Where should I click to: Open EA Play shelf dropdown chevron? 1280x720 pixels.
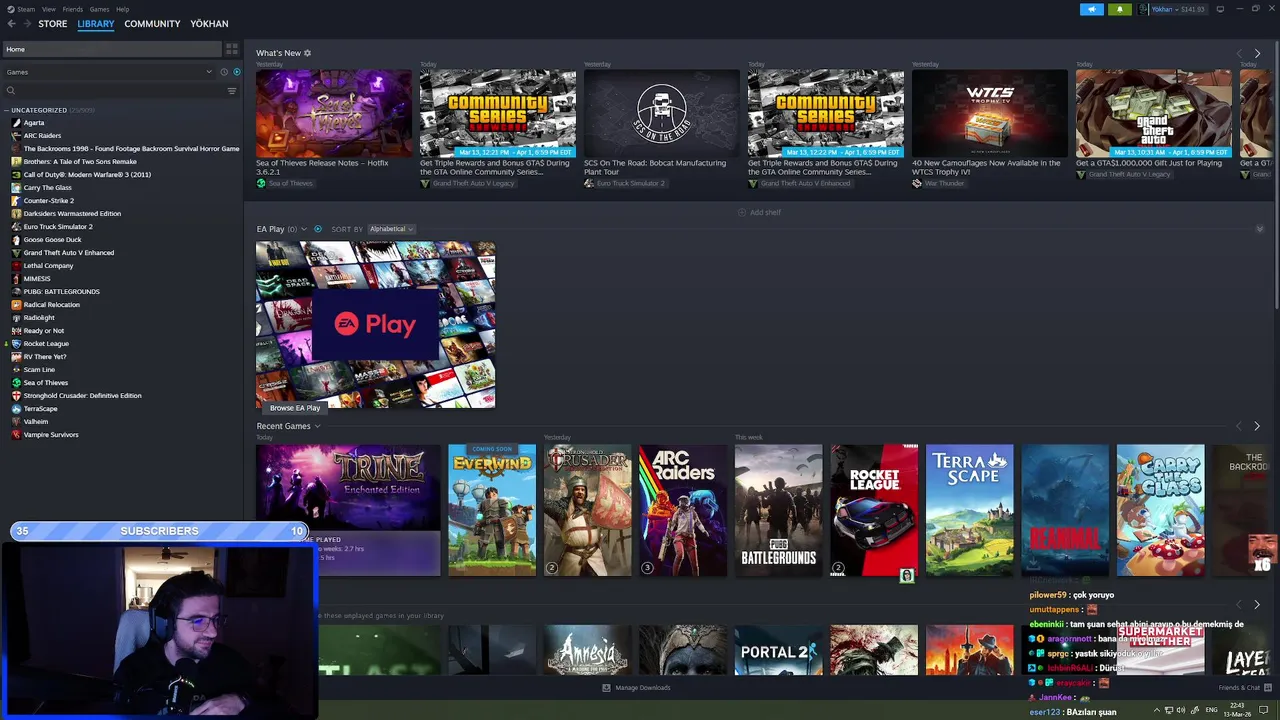coord(304,229)
